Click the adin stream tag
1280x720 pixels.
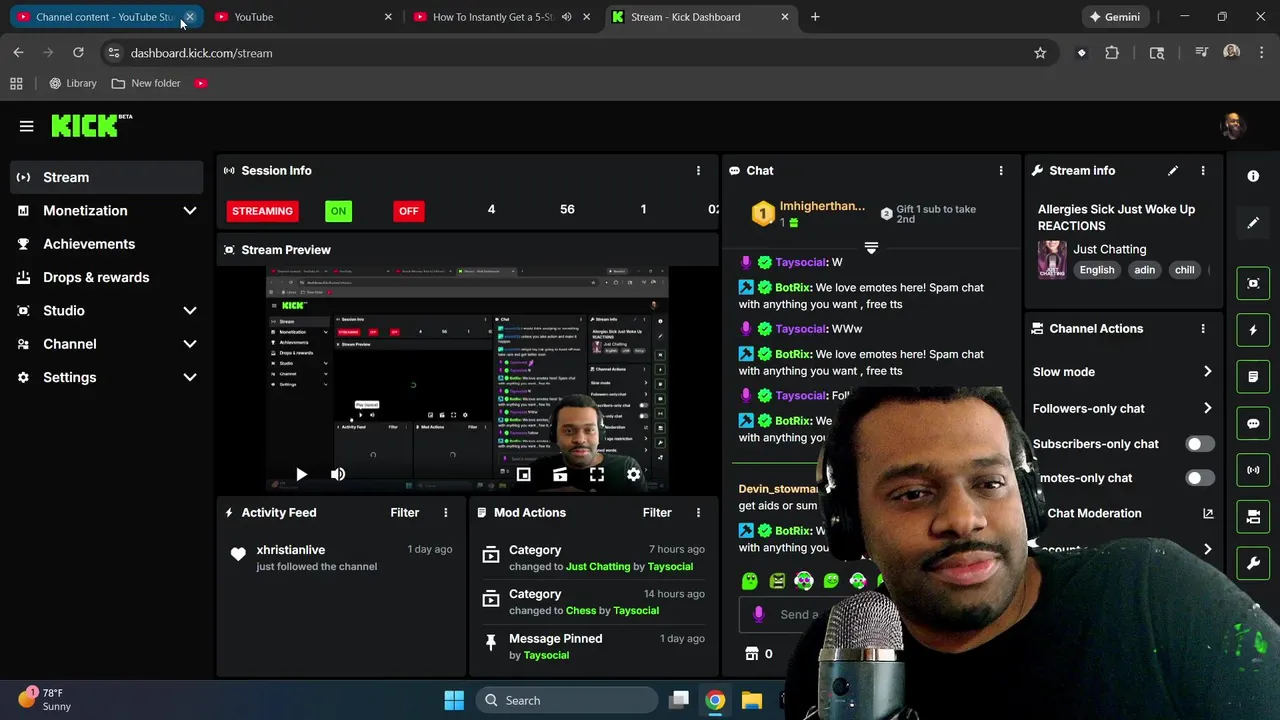[x=1144, y=270]
